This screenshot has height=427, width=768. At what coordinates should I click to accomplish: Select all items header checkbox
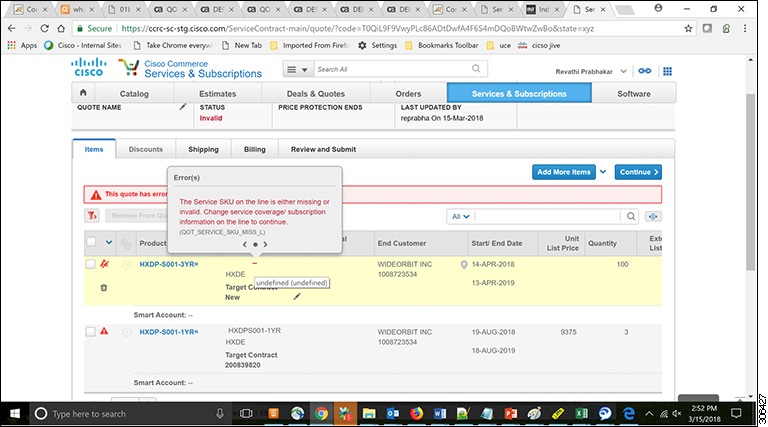[x=91, y=241]
